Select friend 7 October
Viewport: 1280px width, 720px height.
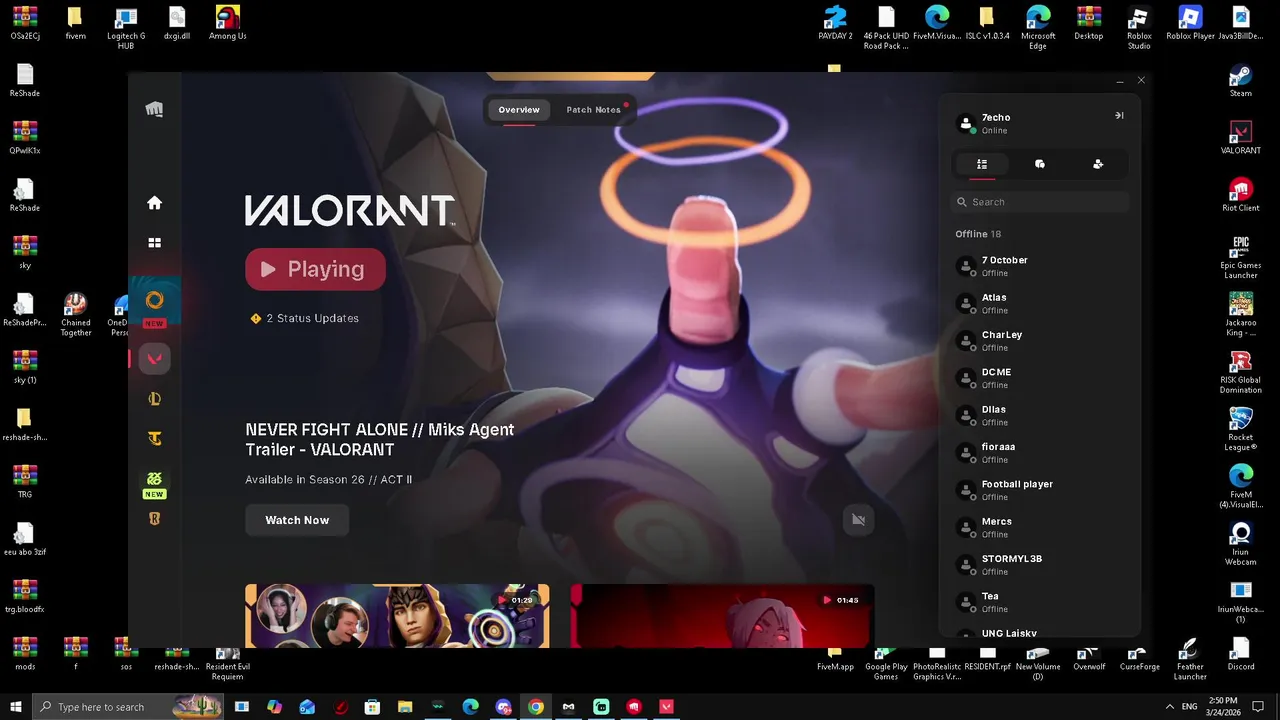(1040, 266)
